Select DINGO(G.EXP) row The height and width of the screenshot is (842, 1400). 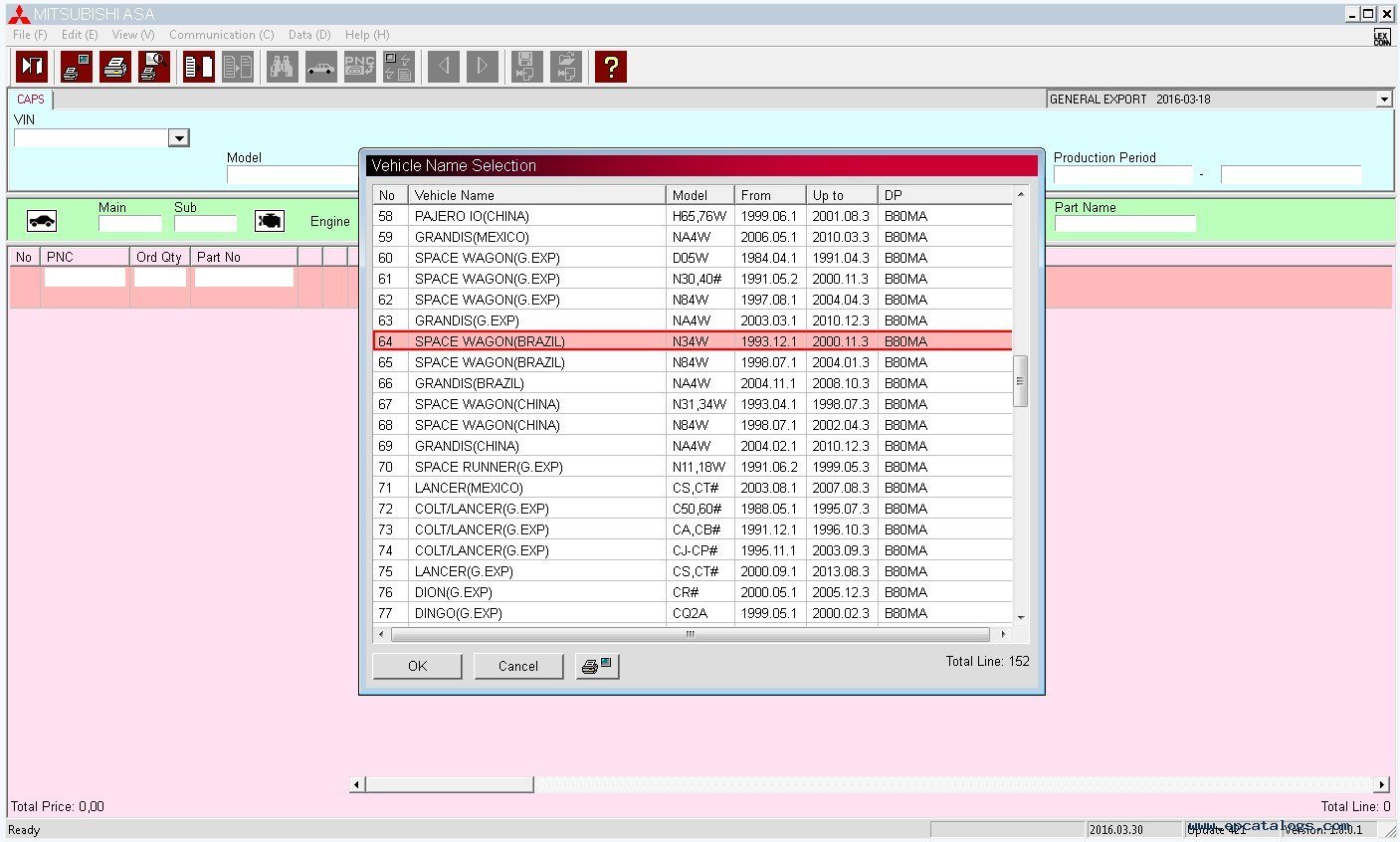click(x=693, y=613)
